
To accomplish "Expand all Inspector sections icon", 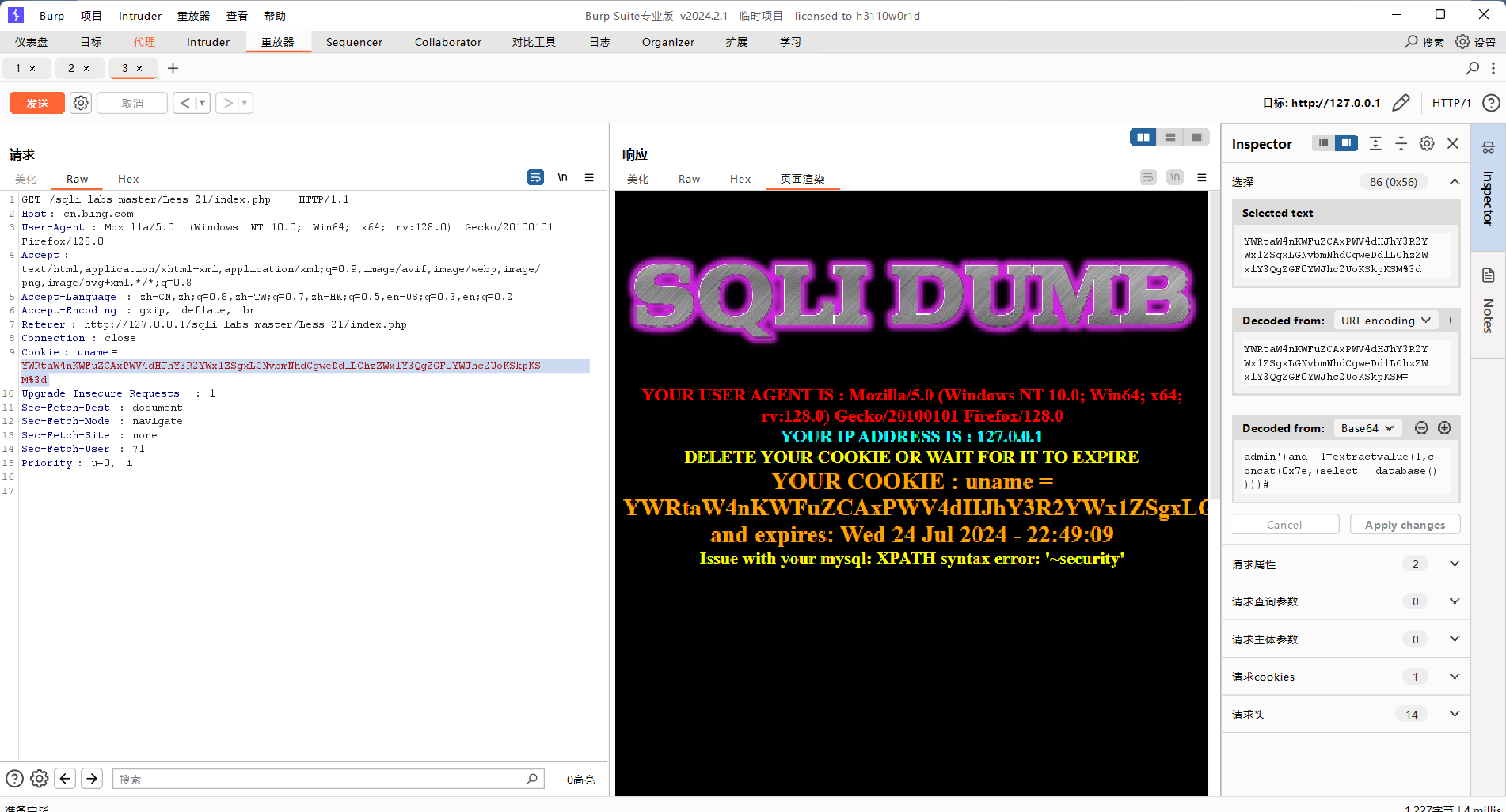I will [1375, 143].
